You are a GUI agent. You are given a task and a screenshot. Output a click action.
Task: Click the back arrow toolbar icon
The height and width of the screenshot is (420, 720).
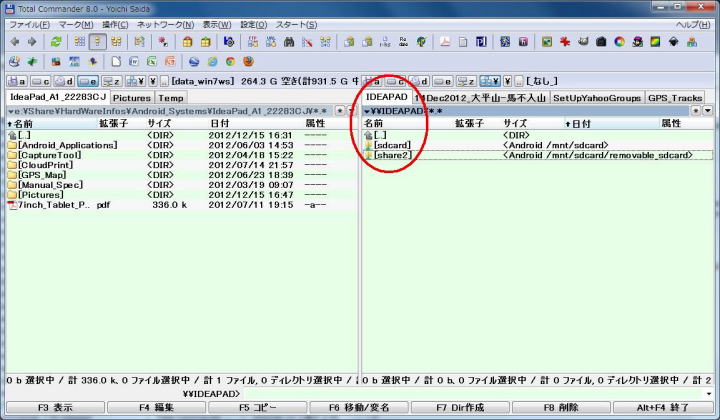(x=15, y=42)
